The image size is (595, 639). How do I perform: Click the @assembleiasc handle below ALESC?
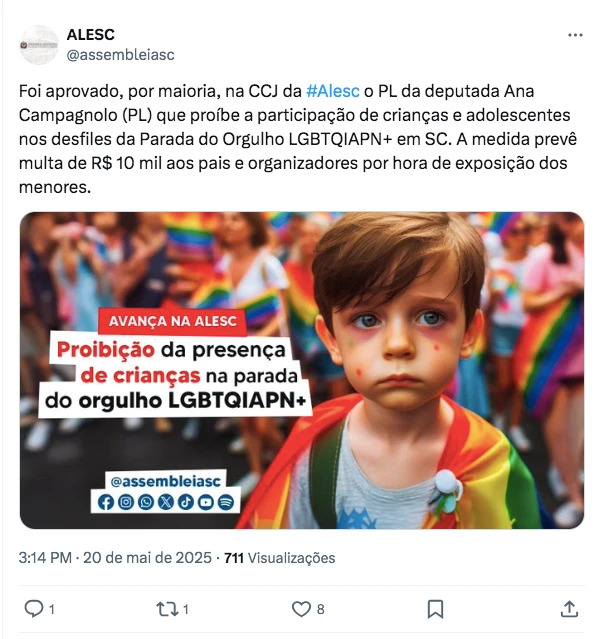click(120, 55)
